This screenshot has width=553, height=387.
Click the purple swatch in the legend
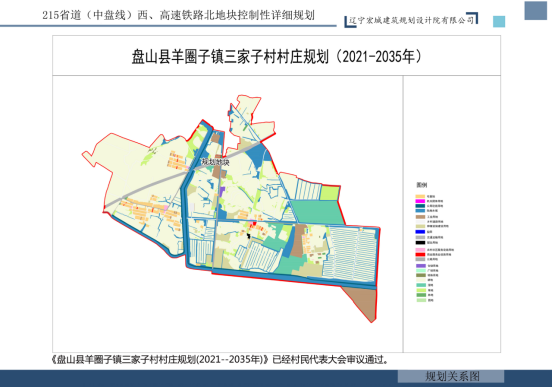[421, 266]
